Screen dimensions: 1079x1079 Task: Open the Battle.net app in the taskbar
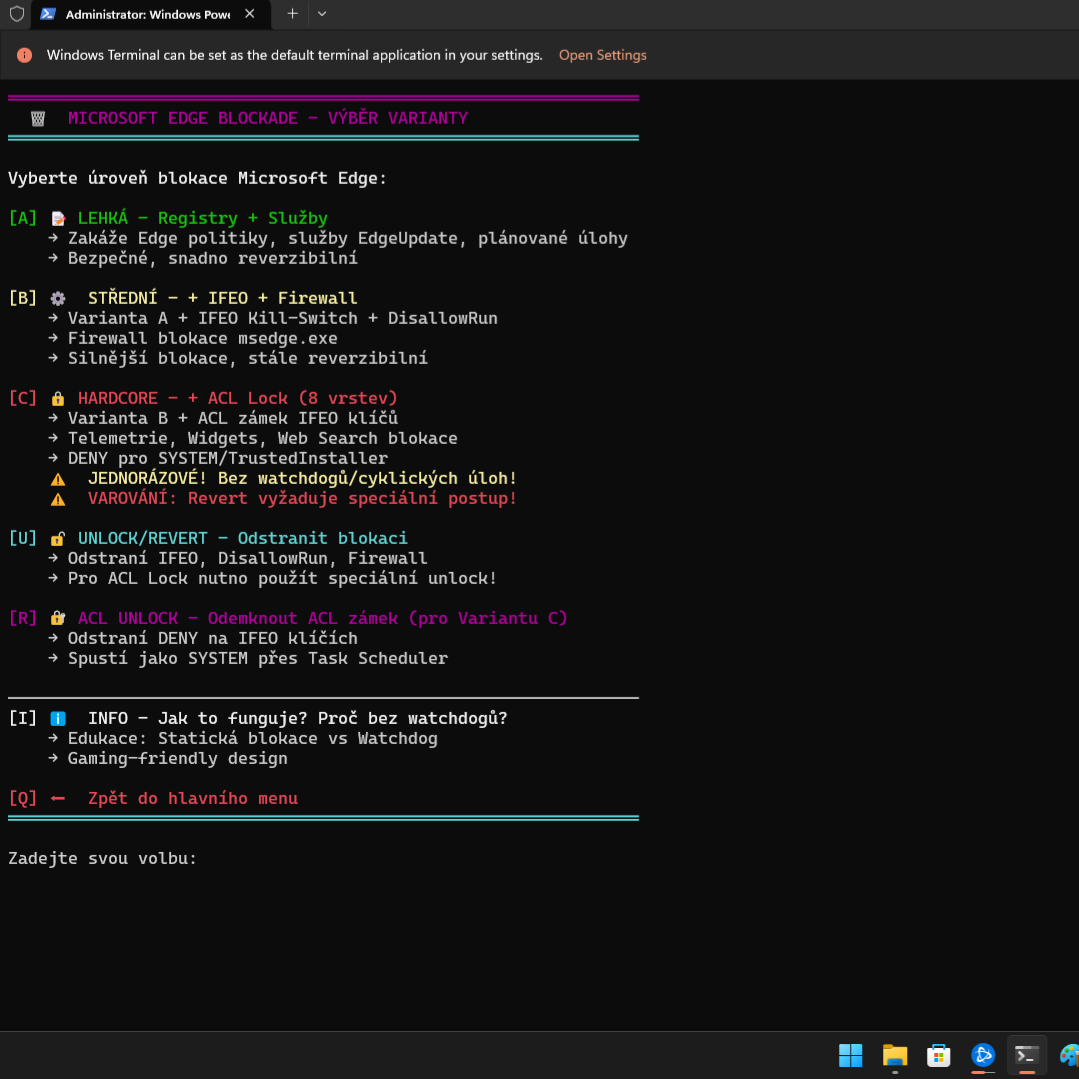pos(982,1055)
